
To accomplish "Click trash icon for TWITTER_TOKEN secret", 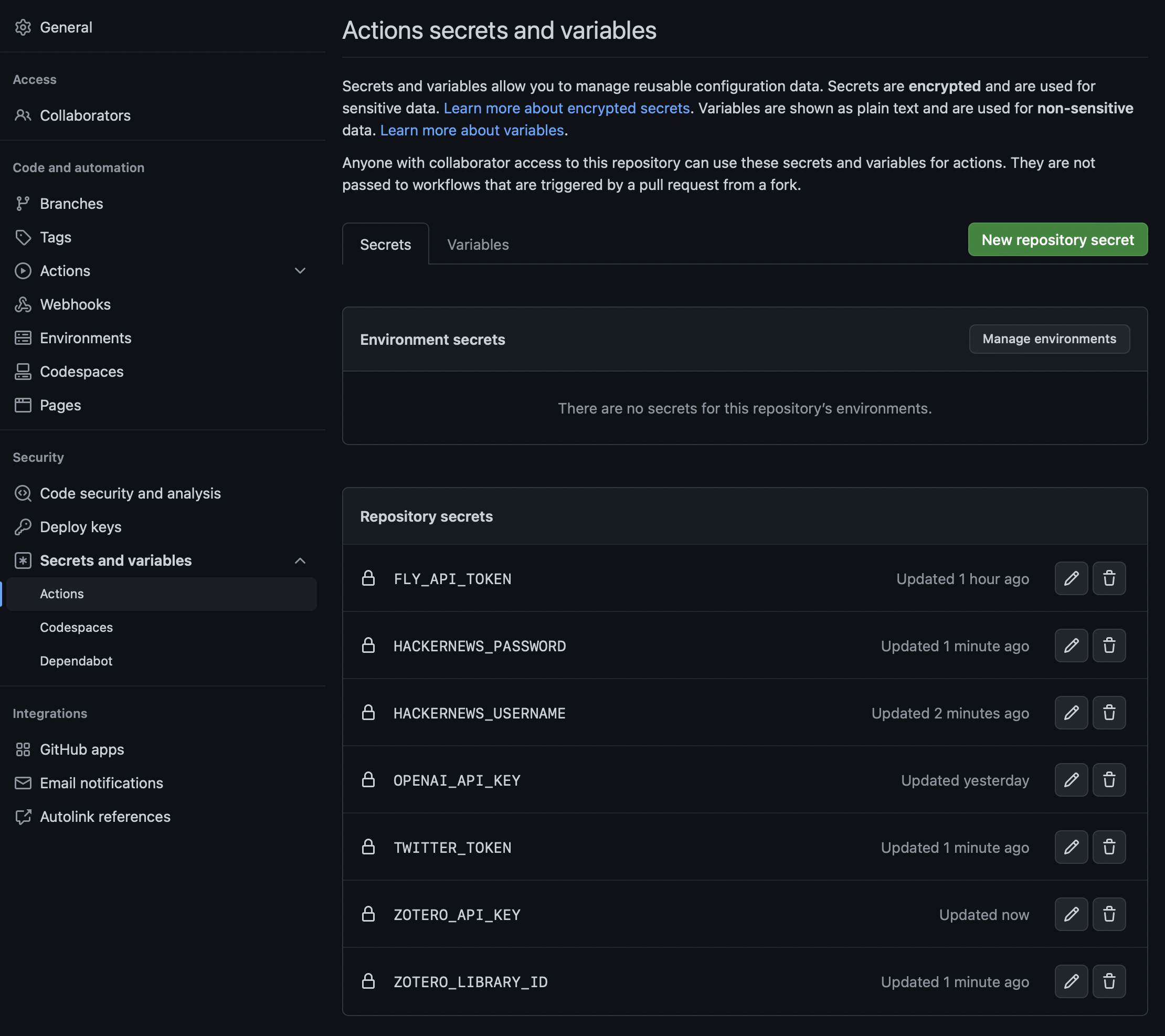I will 1108,847.
